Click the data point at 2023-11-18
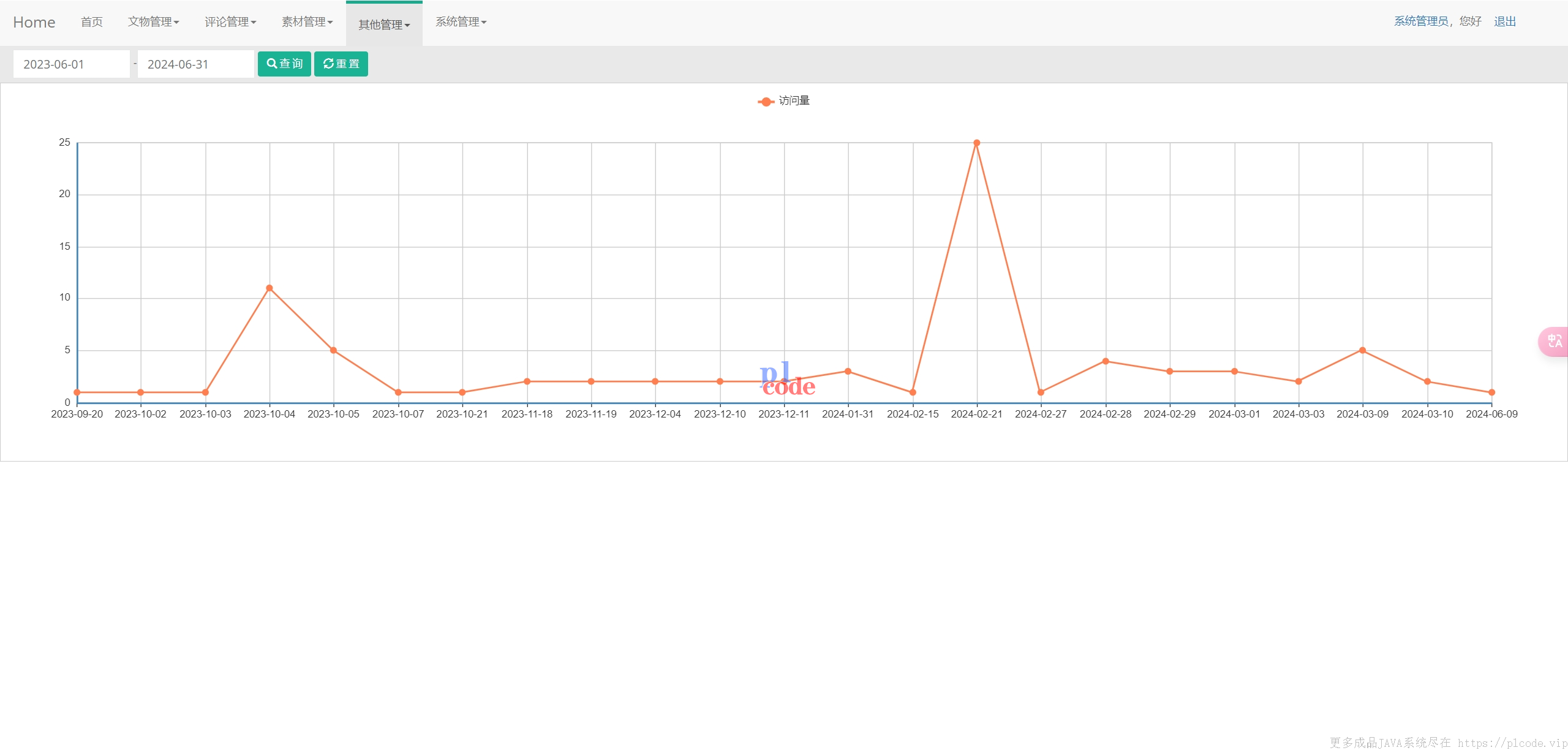Screen dimensions: 1568x753 (x=527, y=381)
